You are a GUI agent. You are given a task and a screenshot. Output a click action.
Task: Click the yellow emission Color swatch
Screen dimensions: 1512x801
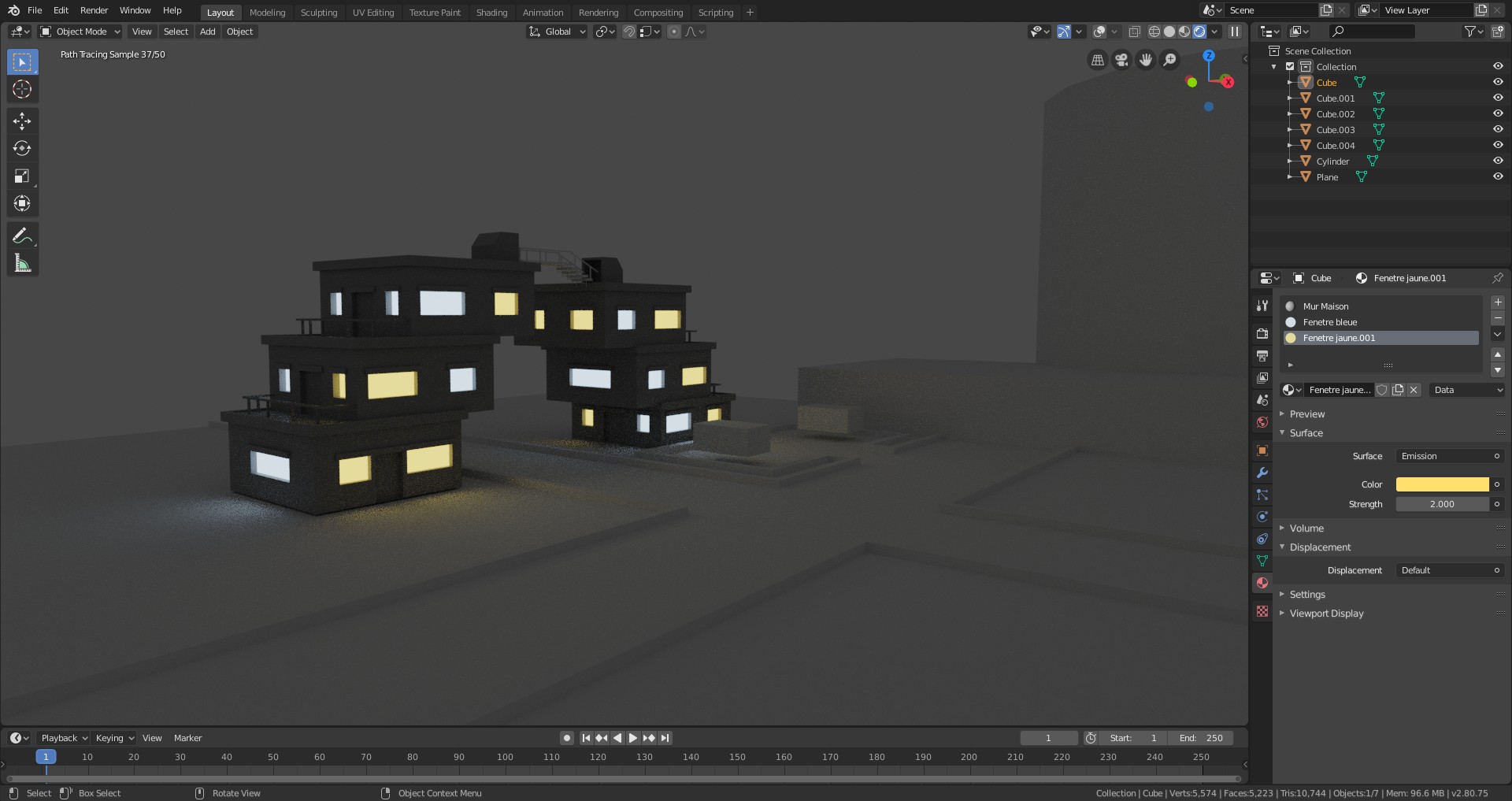[1442, 484]
